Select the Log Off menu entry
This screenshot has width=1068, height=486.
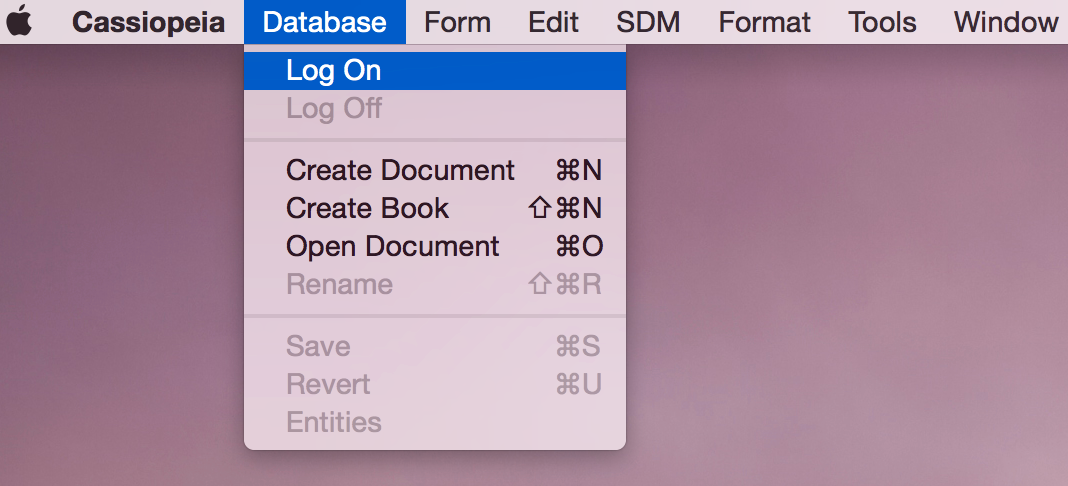pyautogui.click(x=435, y=109)
